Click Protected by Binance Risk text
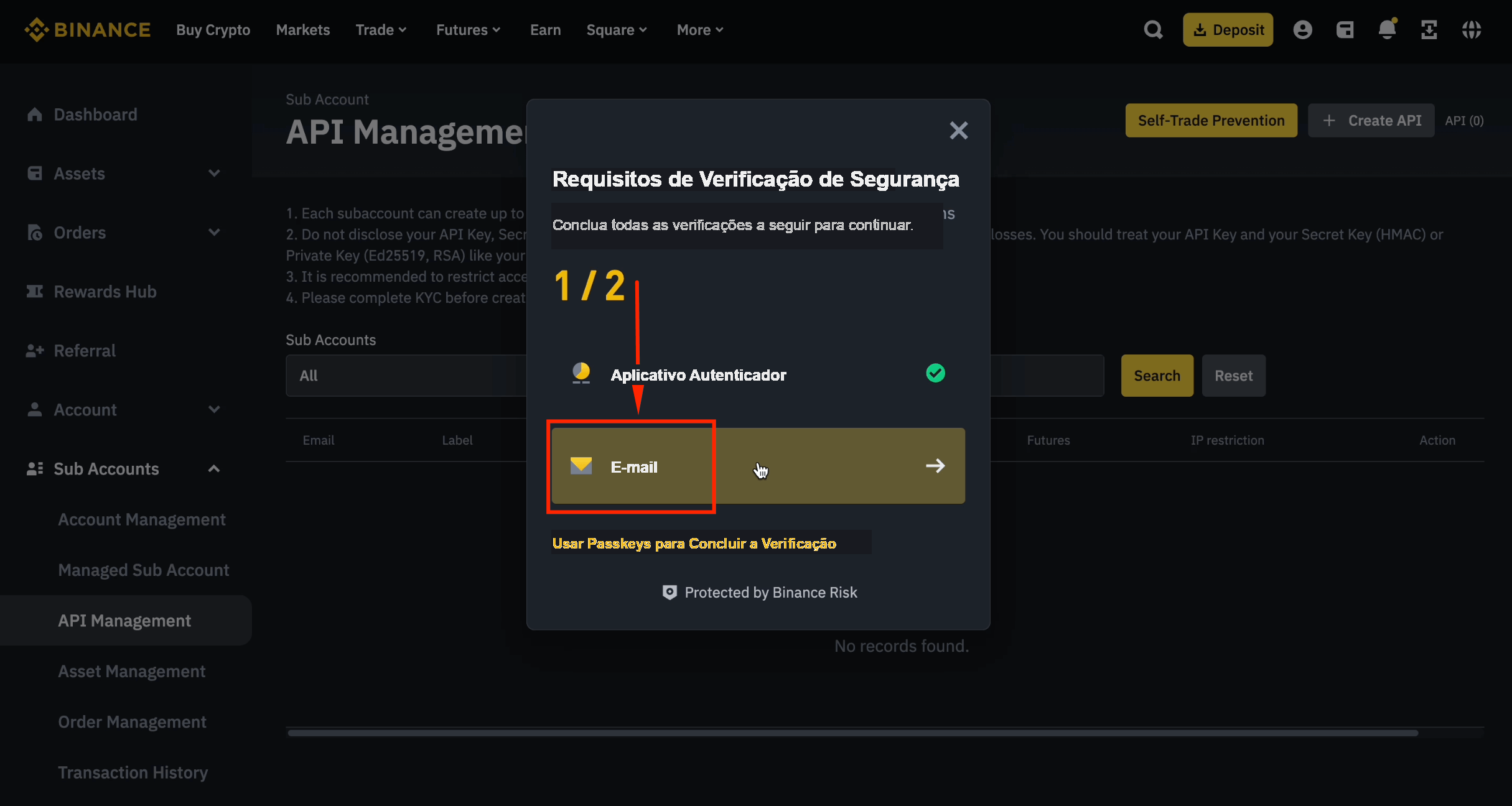Screen dimensions: 1512x806 (x=771, y=593)
